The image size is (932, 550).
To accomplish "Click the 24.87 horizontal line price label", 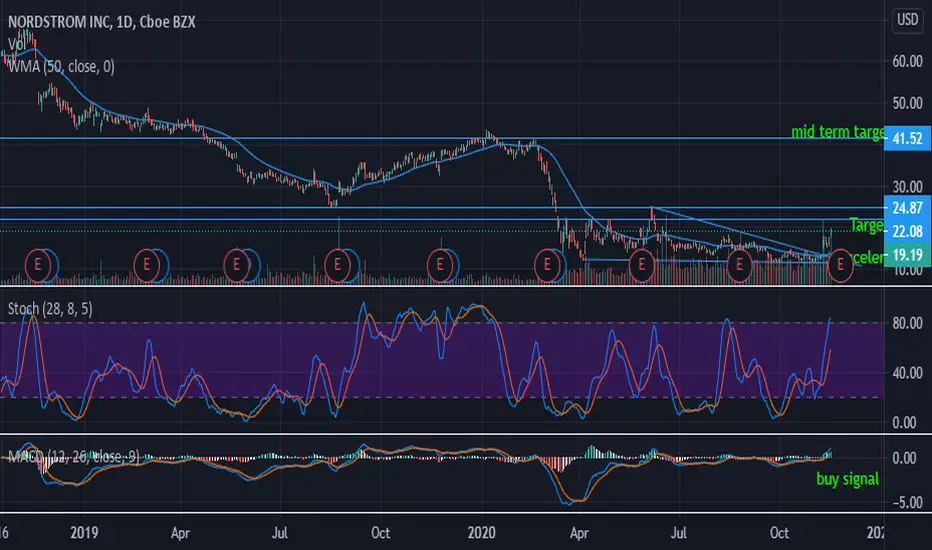I will 907,208.
